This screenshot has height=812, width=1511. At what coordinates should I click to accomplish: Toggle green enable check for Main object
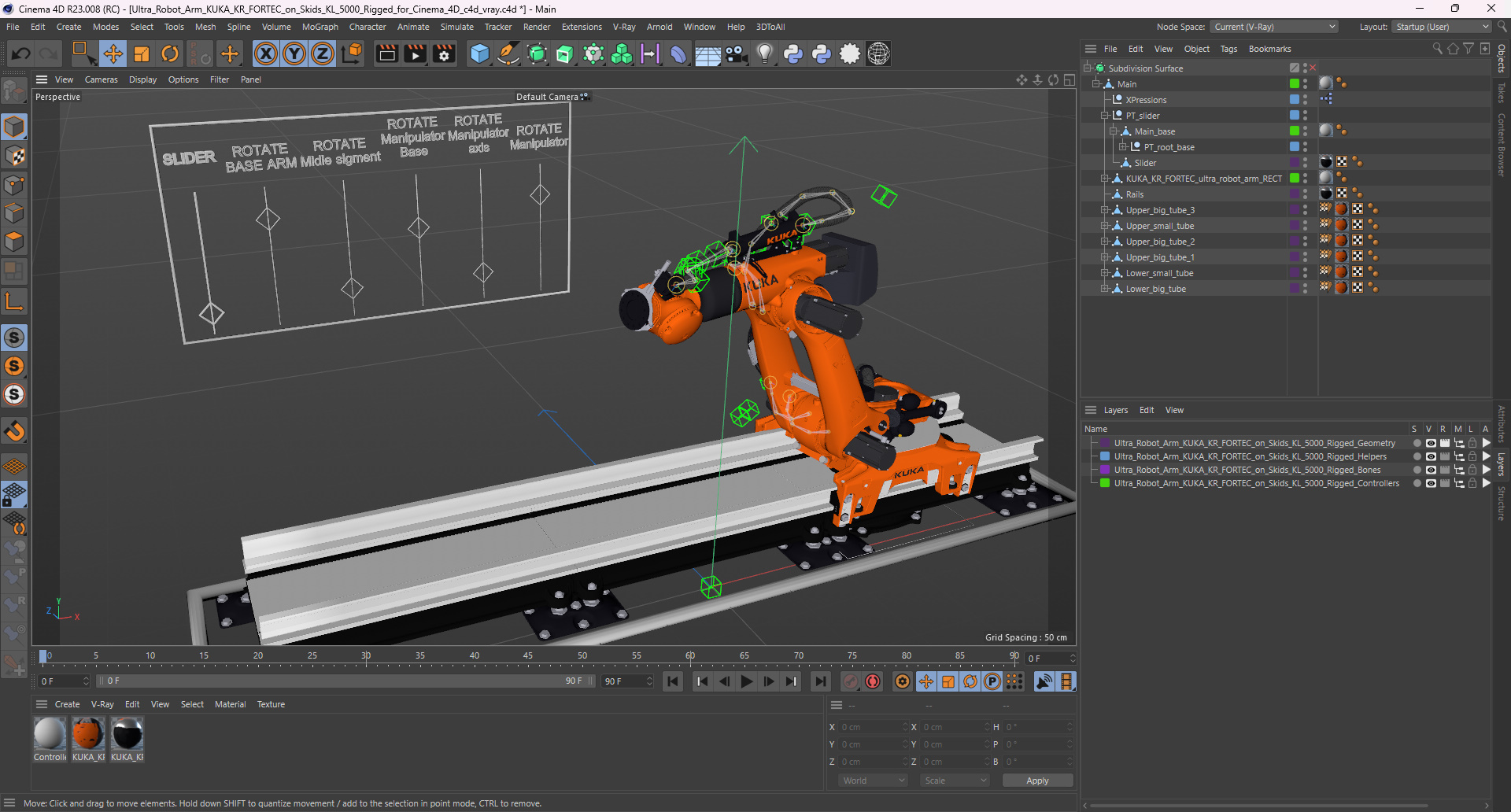[x=1295, y=83]
